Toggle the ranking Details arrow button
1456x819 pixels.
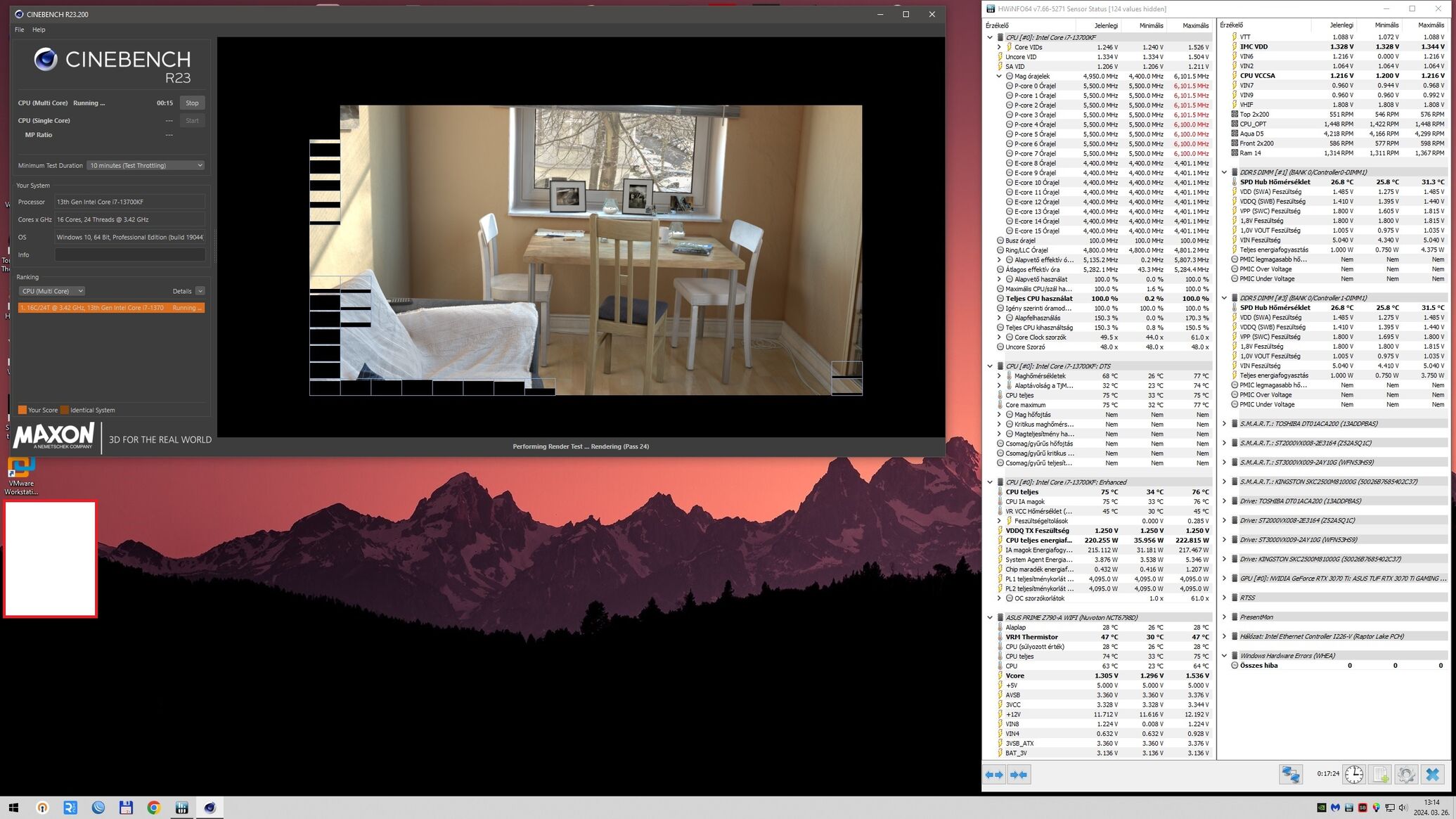pyautogui.click(x=200, y=291)
